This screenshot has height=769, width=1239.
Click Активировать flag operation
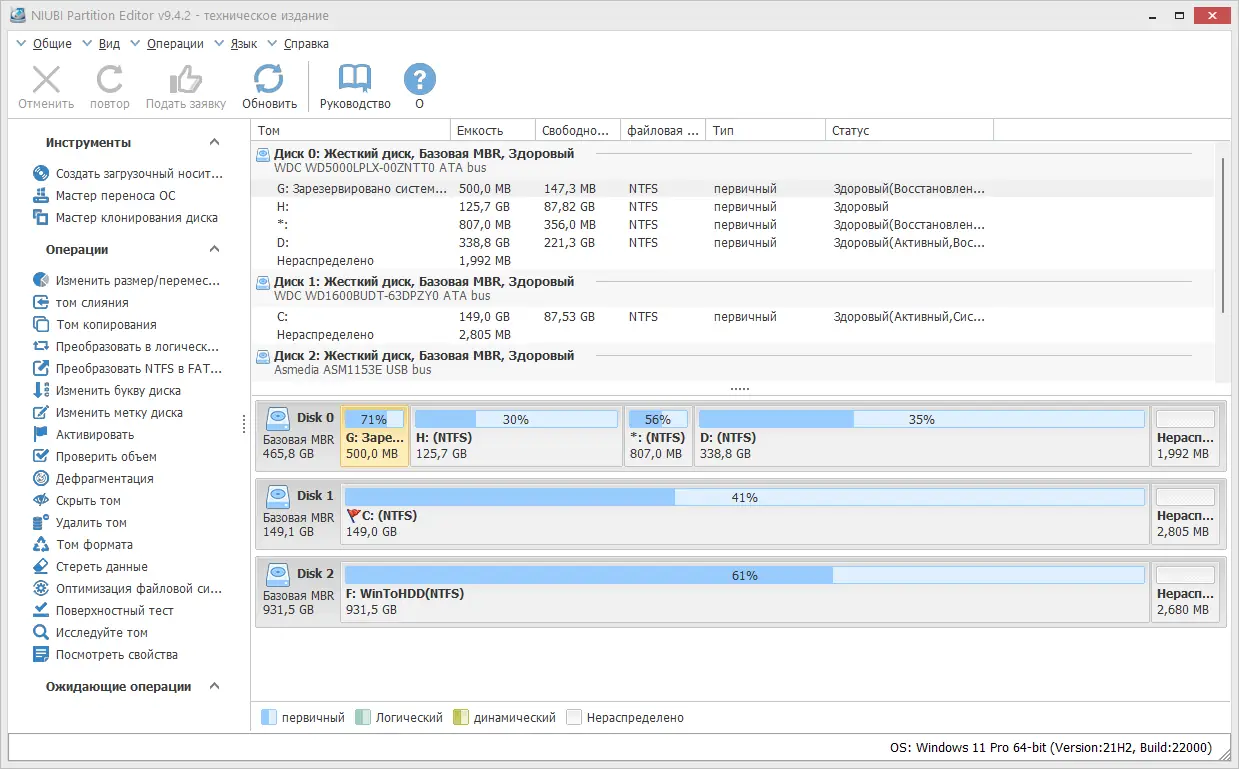pyautogui.click(x=83, y=435)
